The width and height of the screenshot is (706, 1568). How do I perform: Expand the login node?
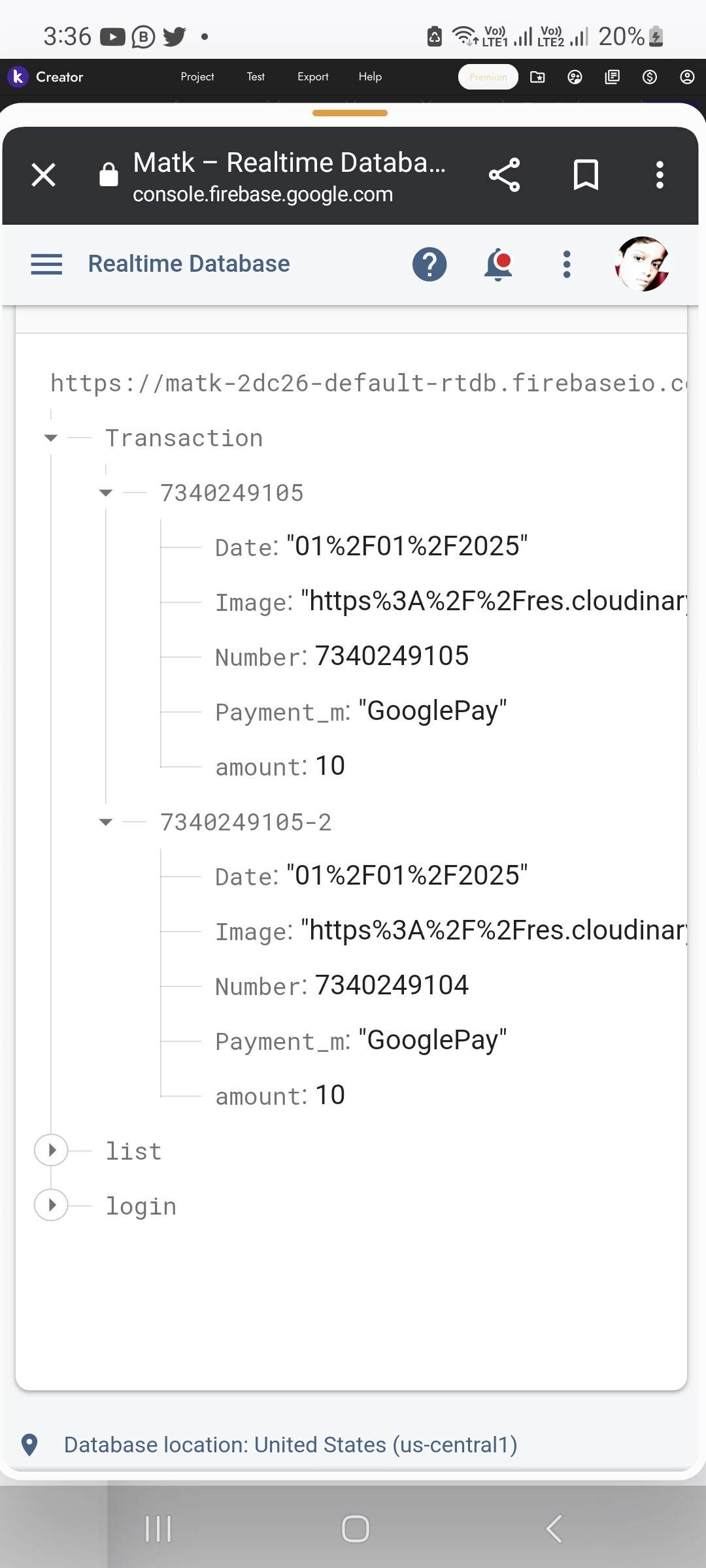coord(51,1205)
